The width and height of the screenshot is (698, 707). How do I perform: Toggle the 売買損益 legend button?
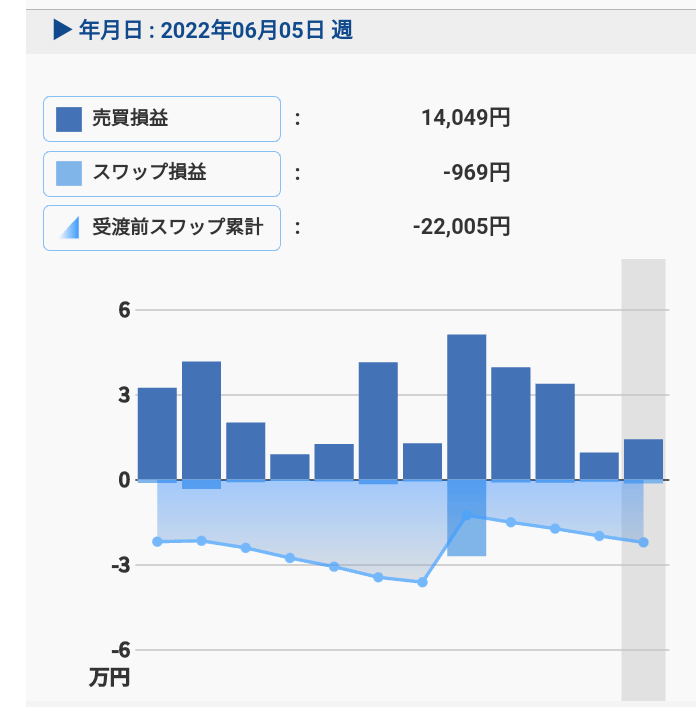pos(161,119)
